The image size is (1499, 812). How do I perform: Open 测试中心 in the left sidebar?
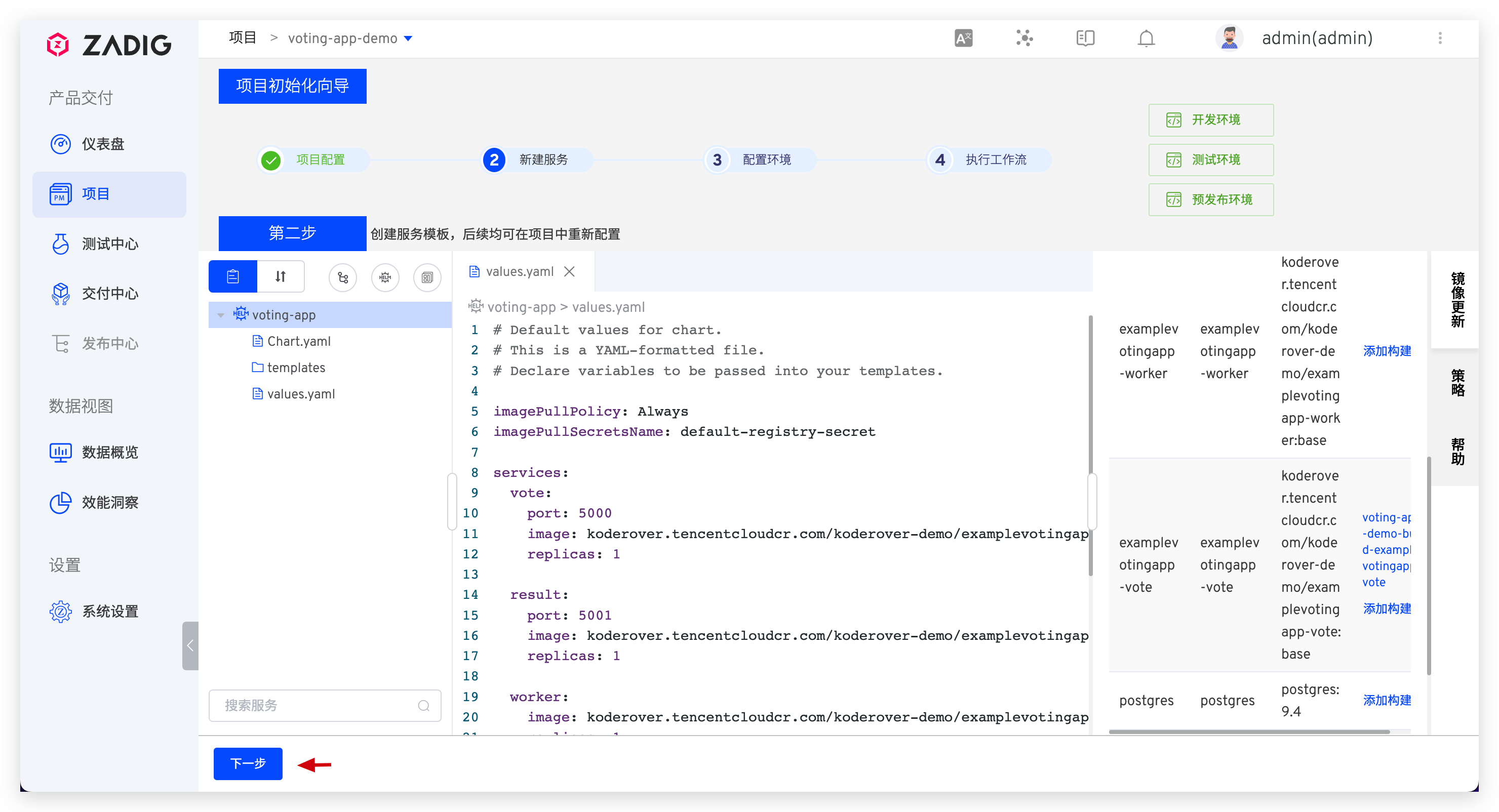[x=109, y=243]
